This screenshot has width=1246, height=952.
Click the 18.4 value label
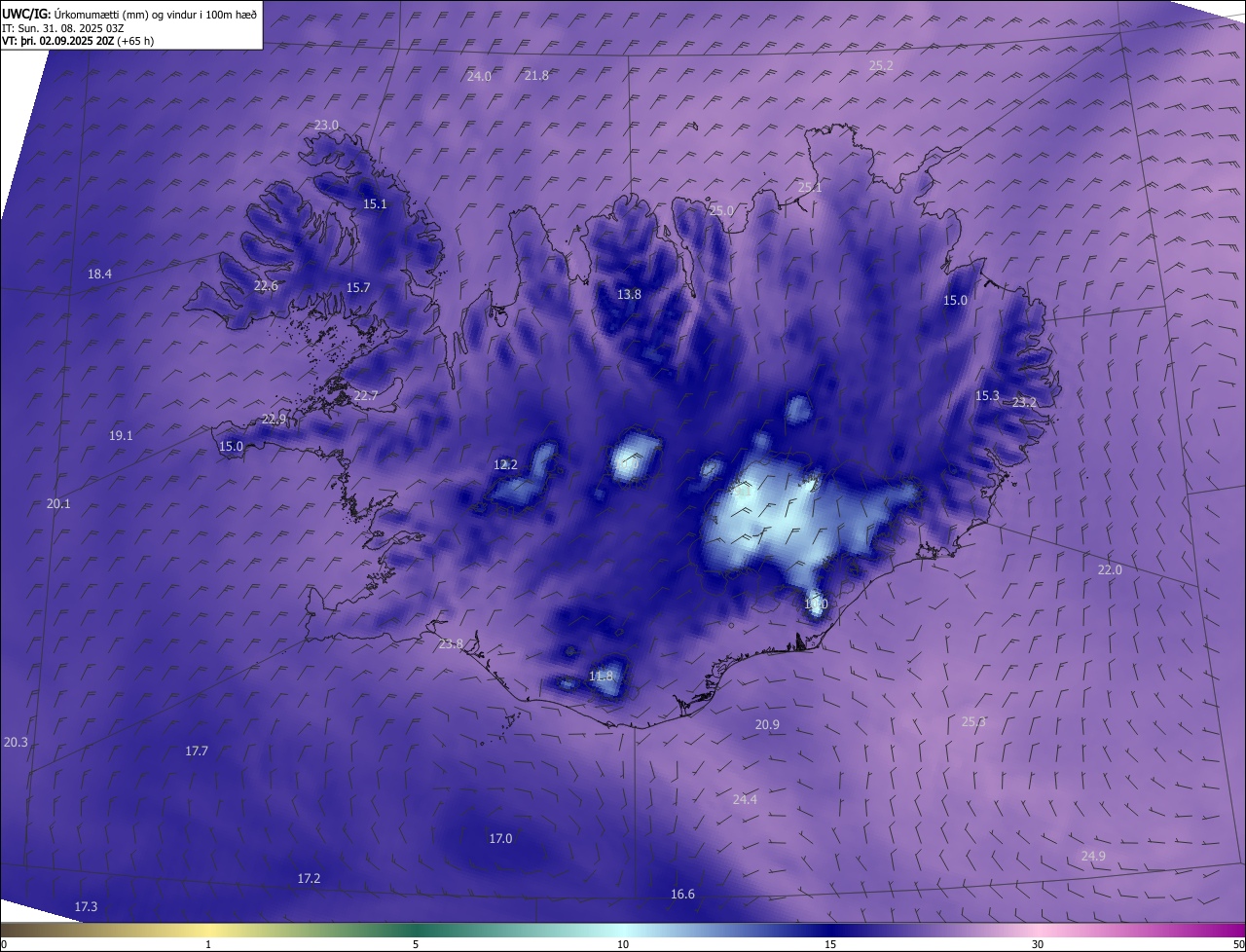(99, 274)
